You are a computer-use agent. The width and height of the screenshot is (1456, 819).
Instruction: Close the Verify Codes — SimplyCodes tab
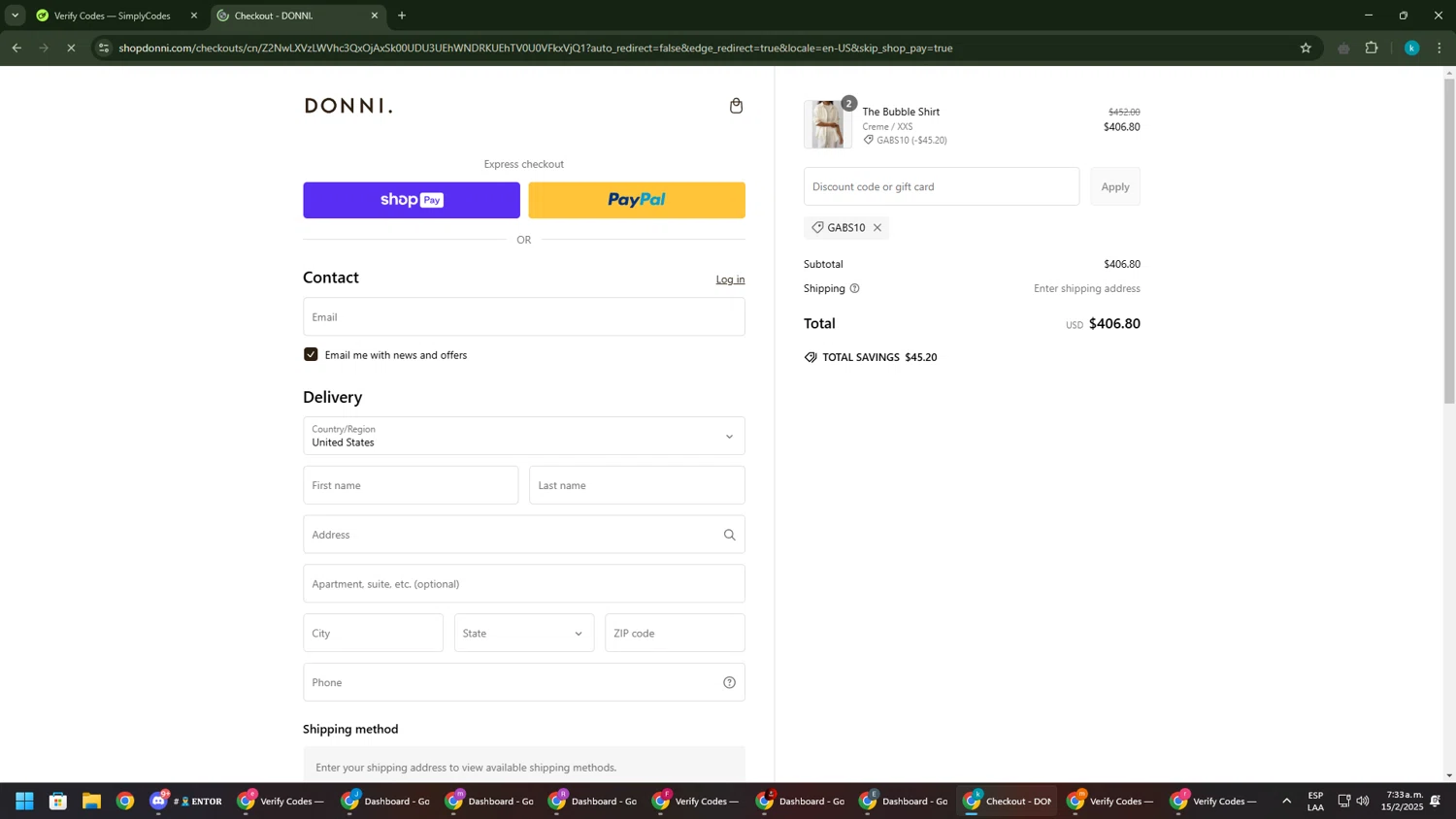tap(193, 16)
